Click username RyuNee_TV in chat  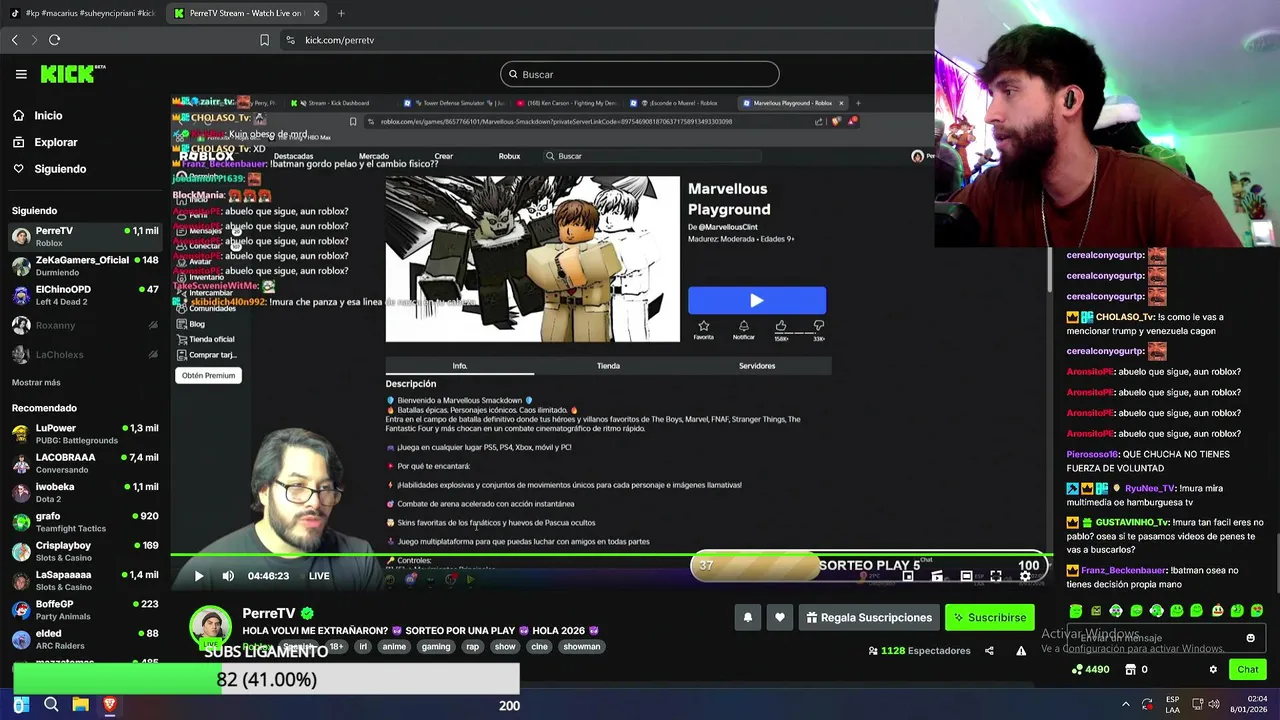1149,488
